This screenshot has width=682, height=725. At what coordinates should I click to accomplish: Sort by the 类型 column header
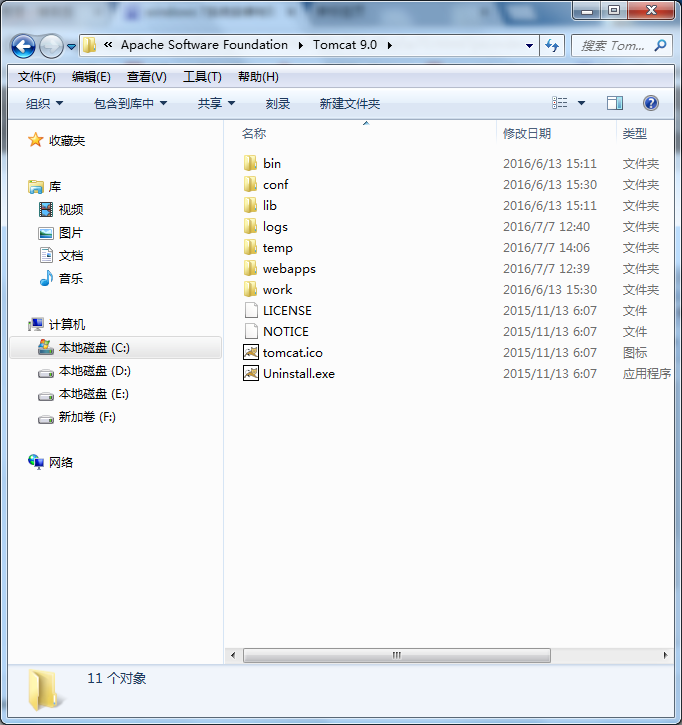(x=634, y=134)
